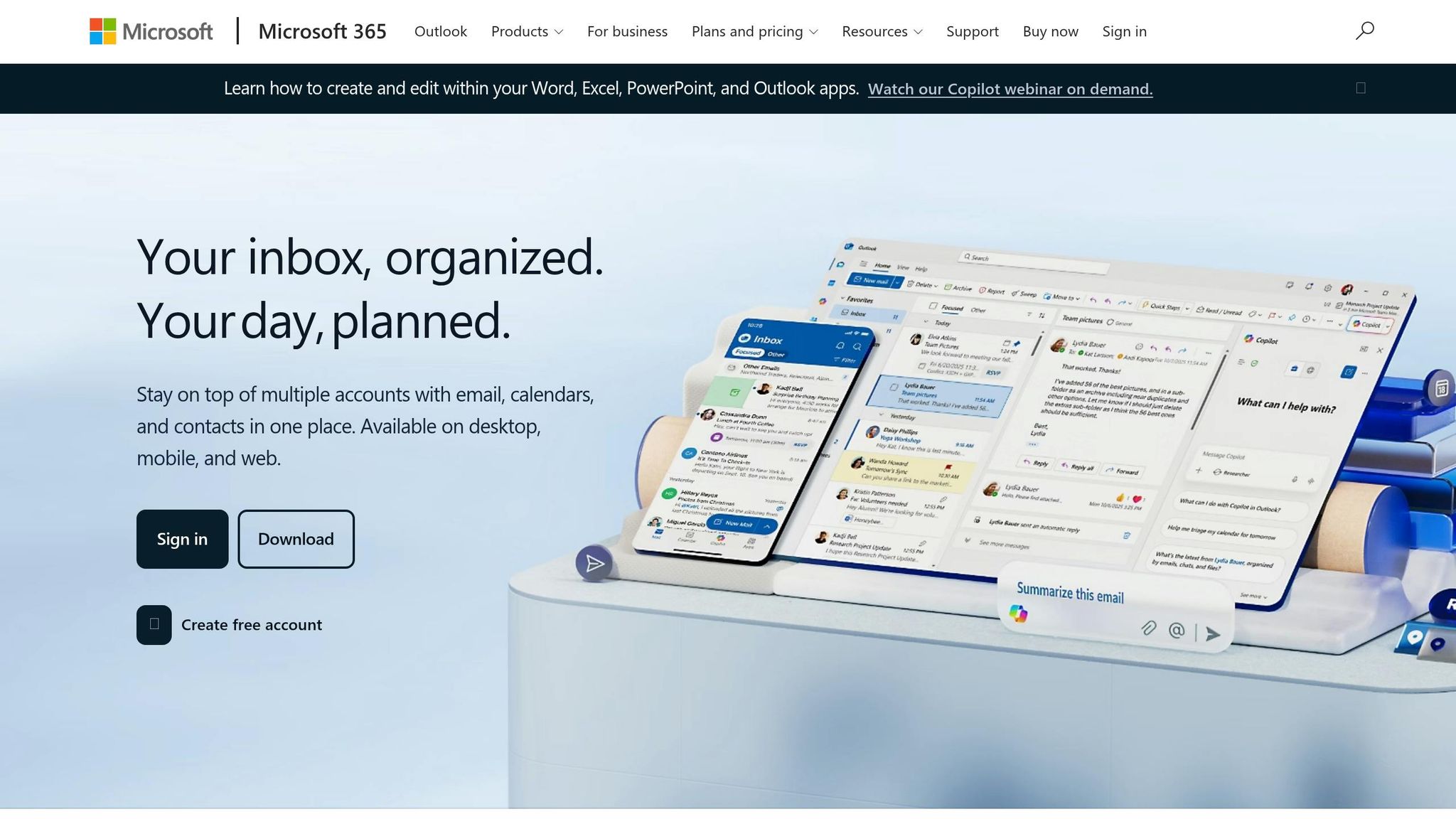Screen dimensions: 1456x819
Task: Open the For business page
Action: click(x=627, y=31)
